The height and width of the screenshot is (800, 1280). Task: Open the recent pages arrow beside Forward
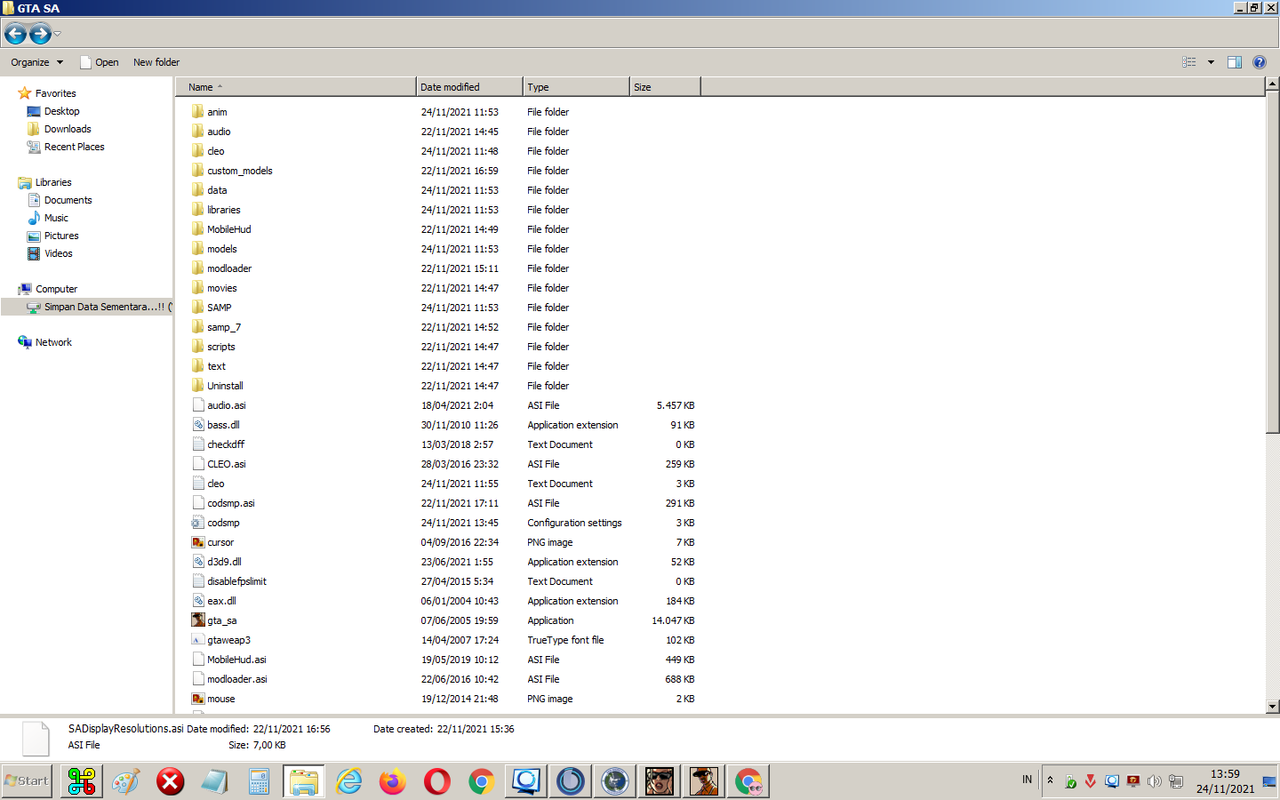click(58, 34)
